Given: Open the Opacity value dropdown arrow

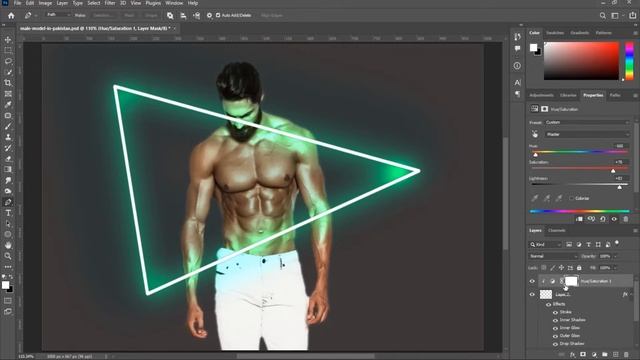Looking at the screenshot, I should [x=616, y=256].
